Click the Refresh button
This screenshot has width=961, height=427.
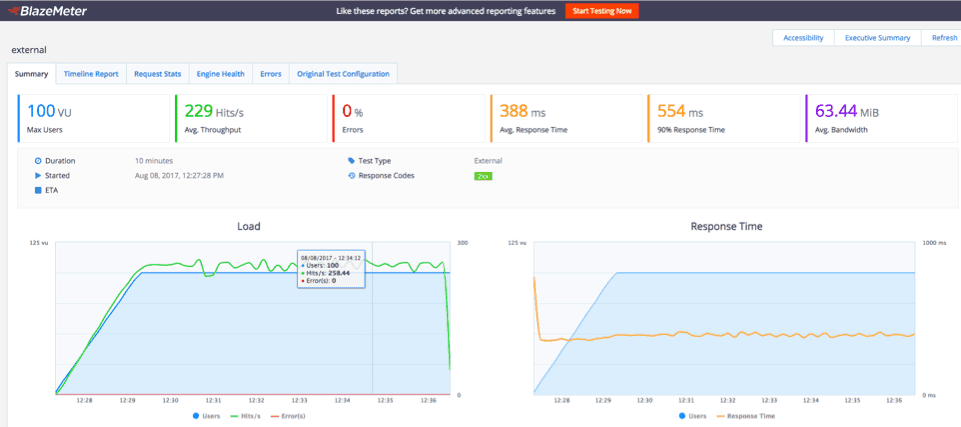pos(943,38)
